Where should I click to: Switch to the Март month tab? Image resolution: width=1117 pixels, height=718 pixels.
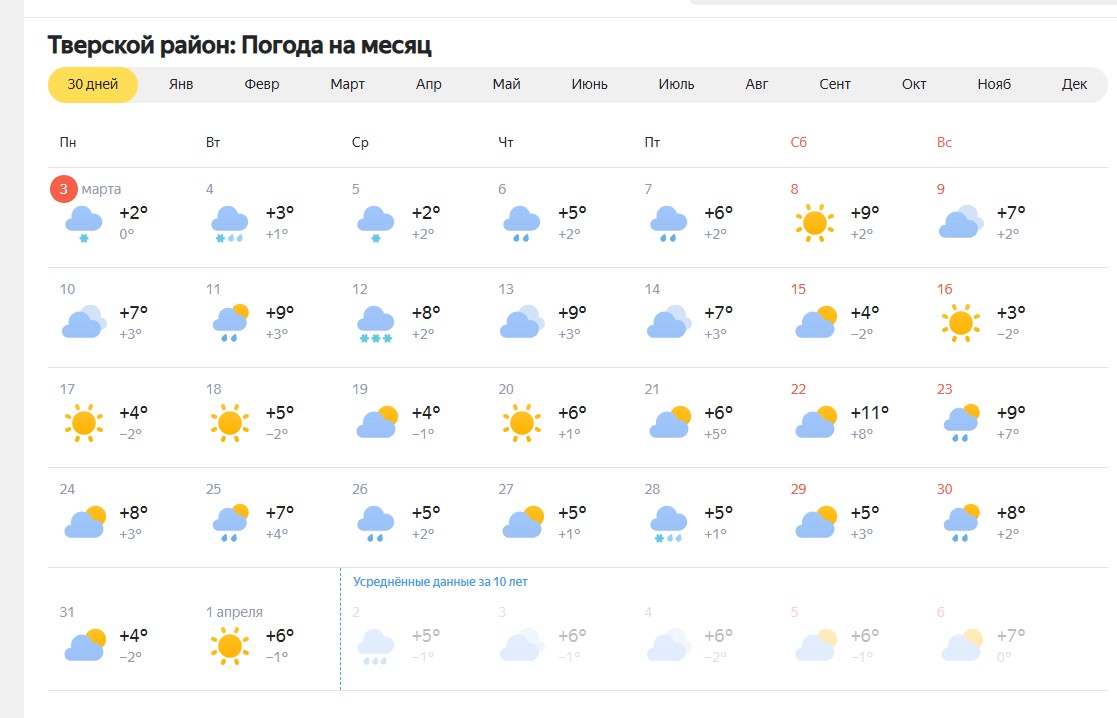pyautogui.click(x=348, y=84)
